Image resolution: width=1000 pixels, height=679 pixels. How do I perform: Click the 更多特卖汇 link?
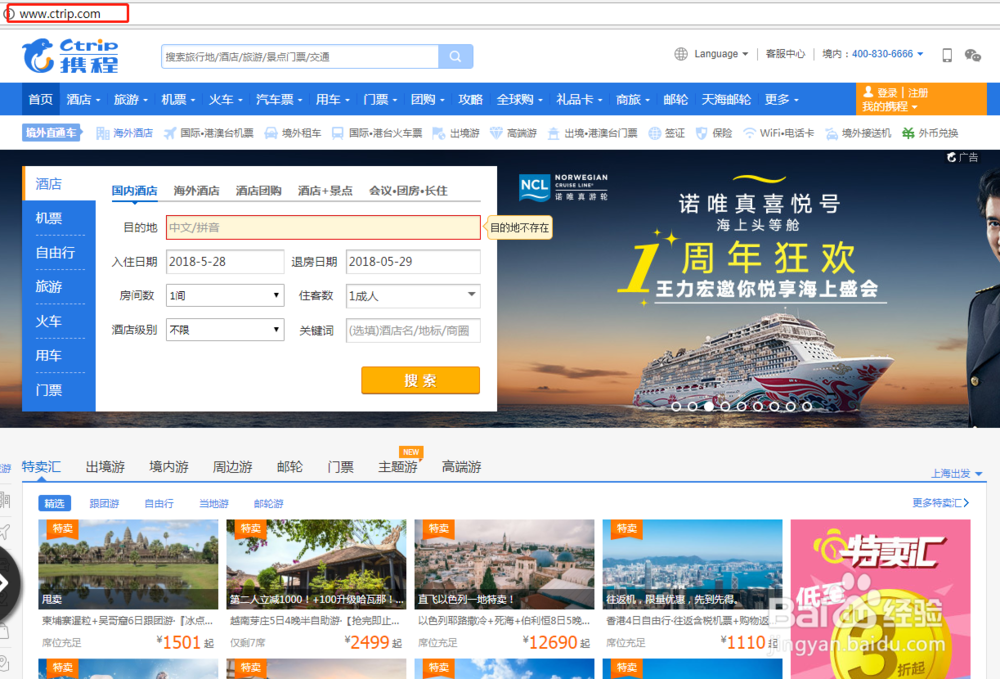click(x=941, y=503)
